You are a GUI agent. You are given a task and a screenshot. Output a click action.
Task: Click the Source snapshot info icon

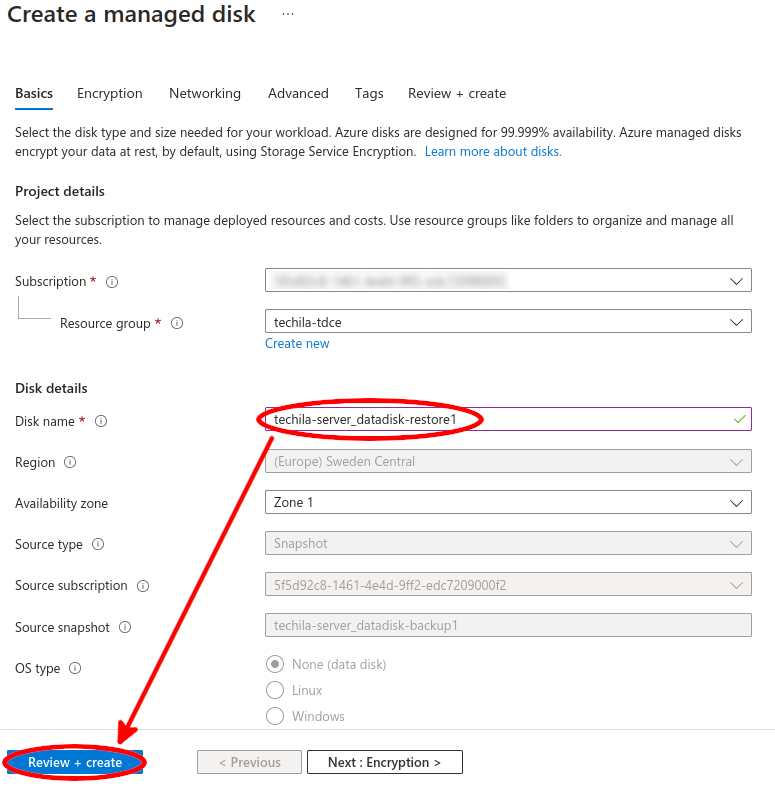pos(125,628)
